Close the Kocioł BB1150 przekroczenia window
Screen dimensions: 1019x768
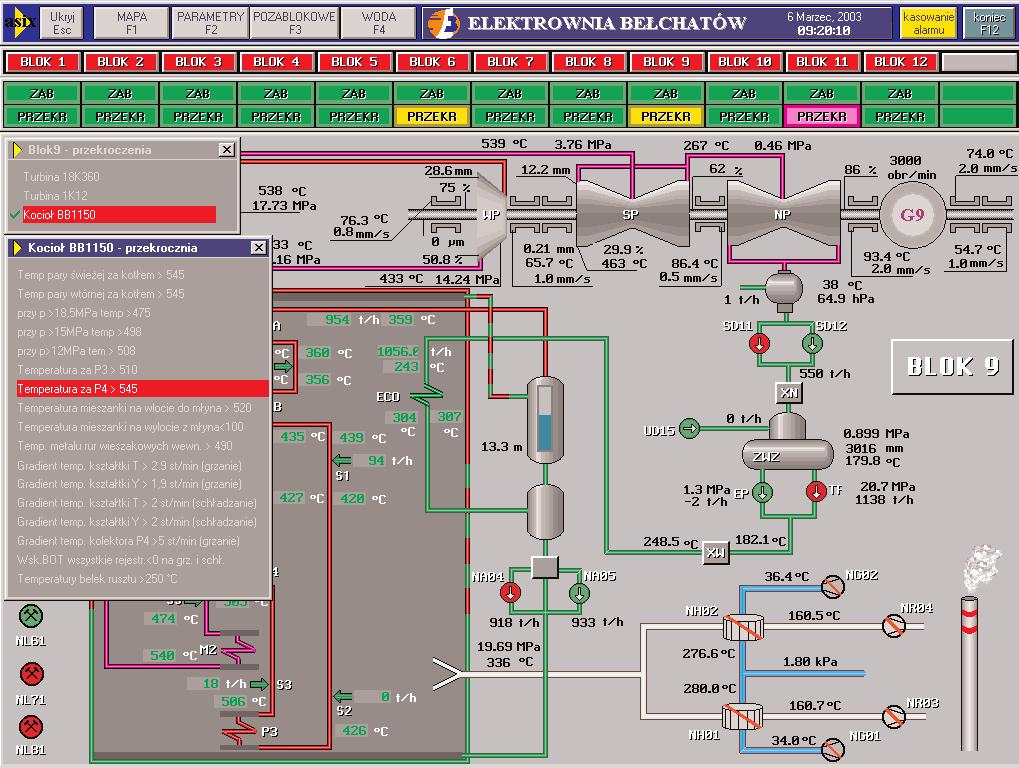click(259, 248)
